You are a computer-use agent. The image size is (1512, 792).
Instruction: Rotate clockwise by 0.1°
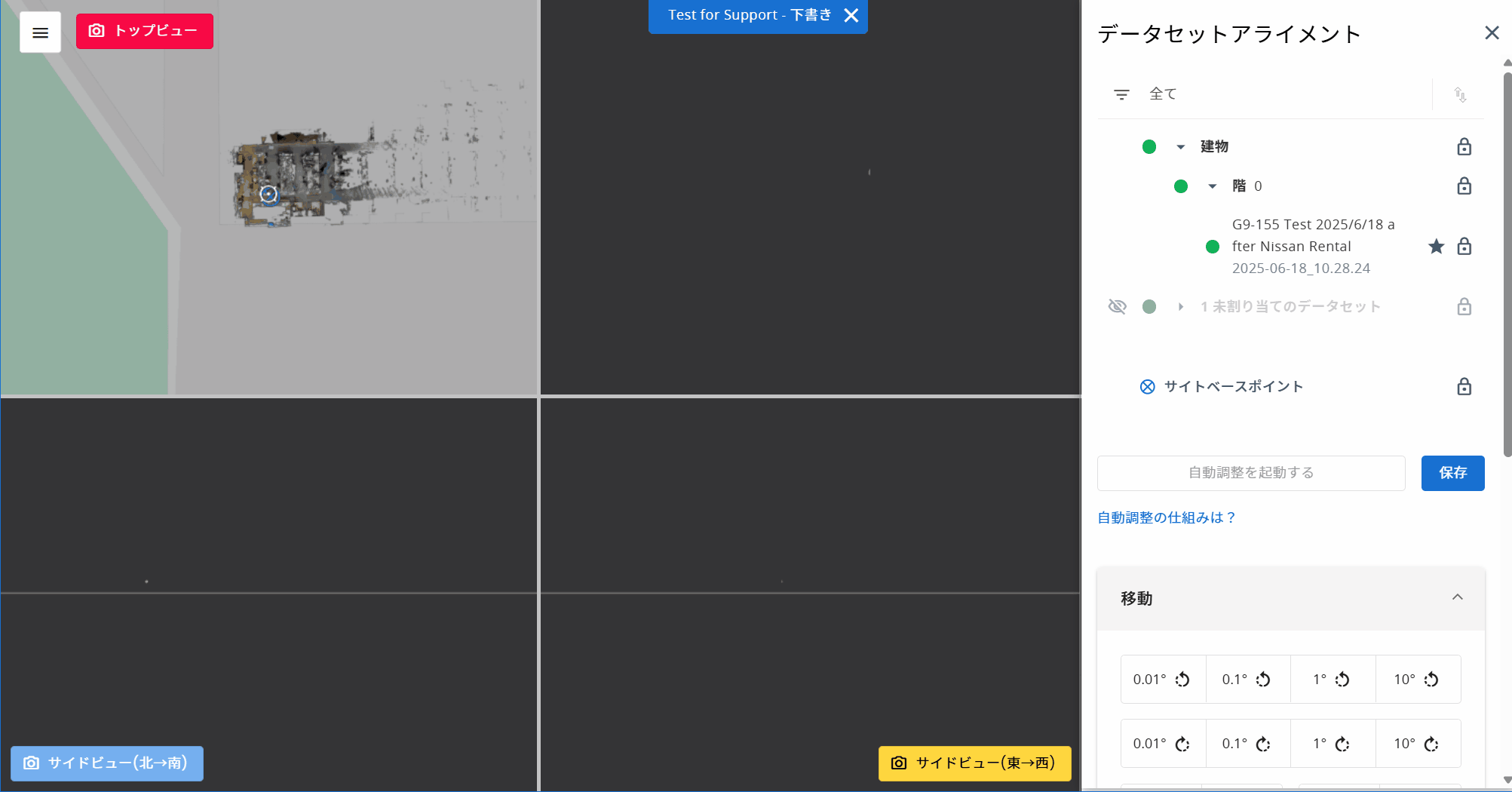(1248, 744)
